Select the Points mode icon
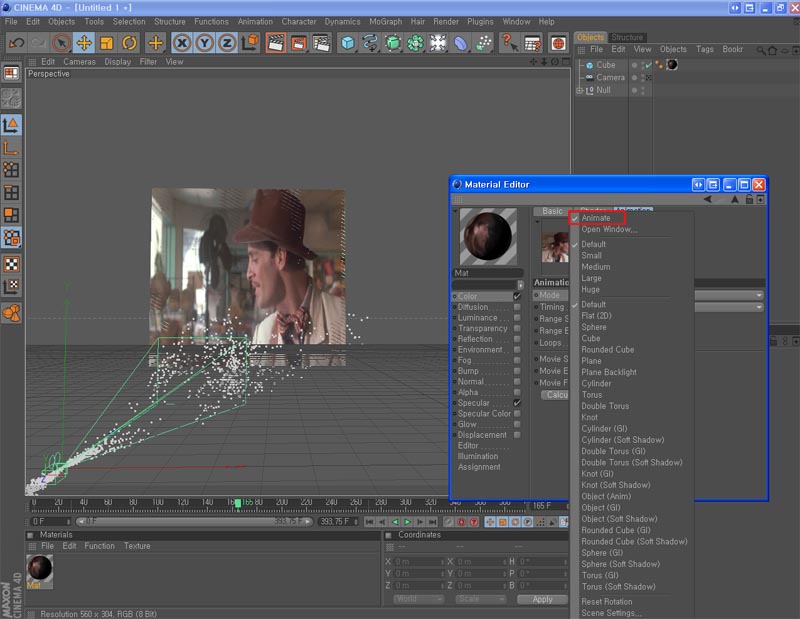The height and width of the screenshot is (619, 800). [x=11, y=170]
